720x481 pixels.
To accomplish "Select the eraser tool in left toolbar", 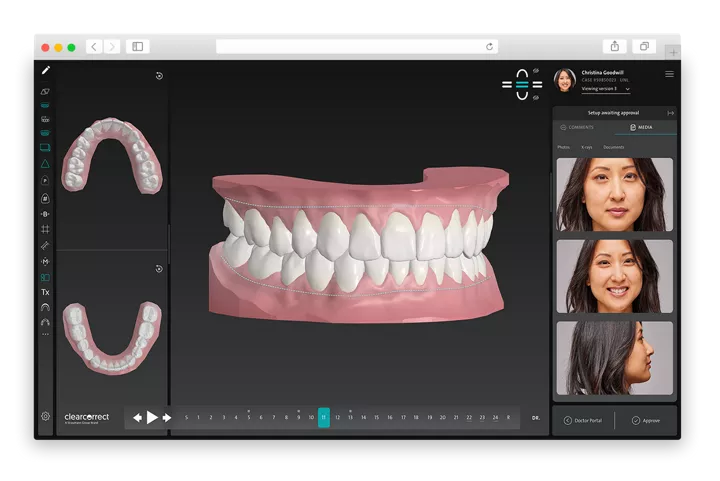I will (45, 91).
